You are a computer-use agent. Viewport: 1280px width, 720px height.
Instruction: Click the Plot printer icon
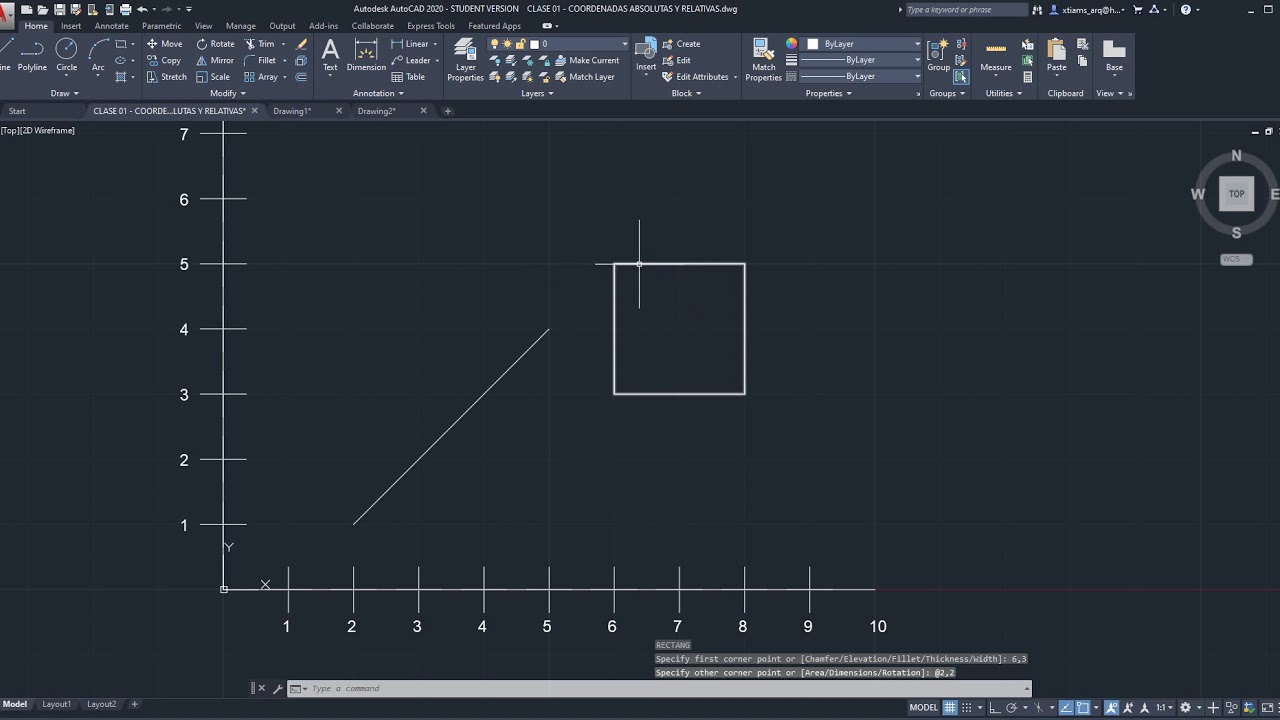pos(125,9)
